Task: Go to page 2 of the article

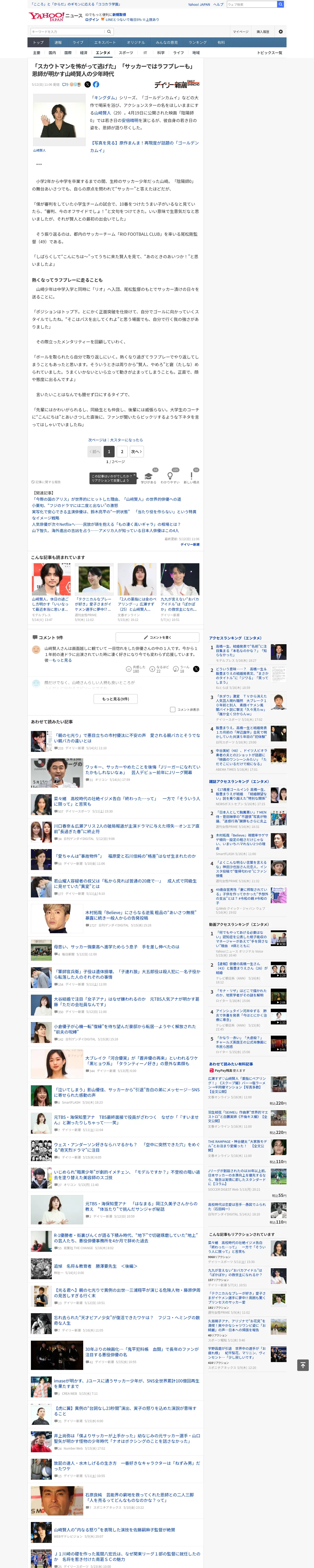Action: (122, 452)
